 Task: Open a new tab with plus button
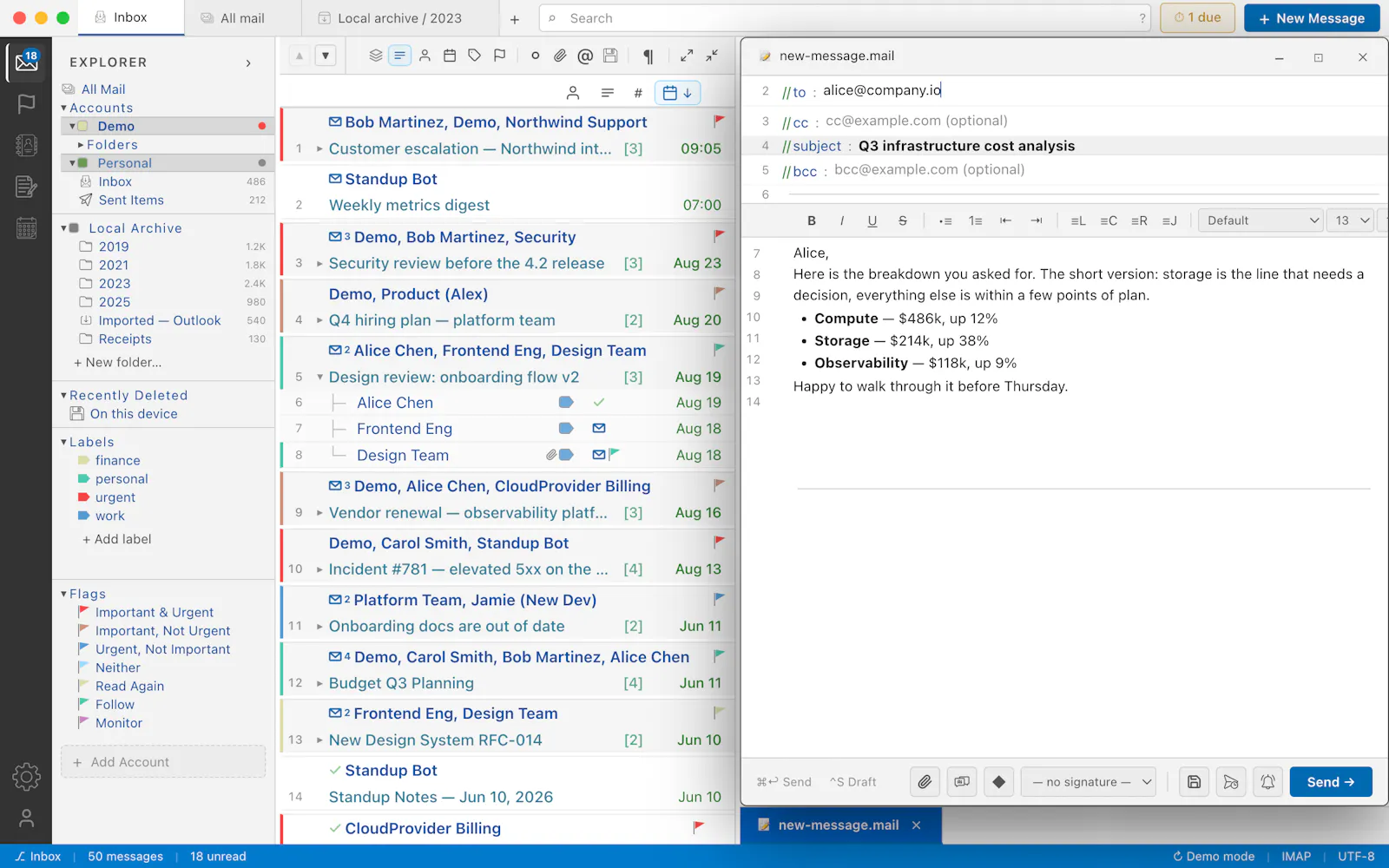(x=515, y=18)
